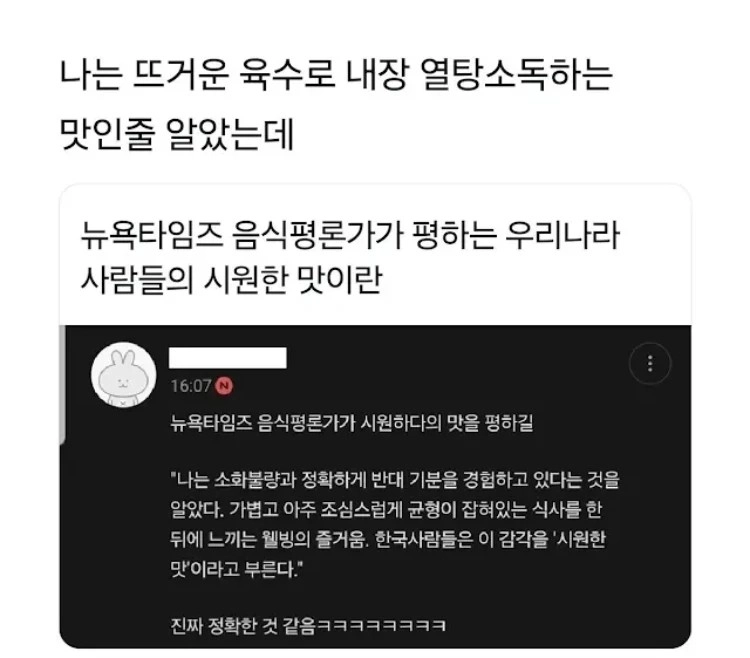Click the blanked-out white username box
This screenshot has width=750, height=658.
pyautogui.click(x=228, y=358)
